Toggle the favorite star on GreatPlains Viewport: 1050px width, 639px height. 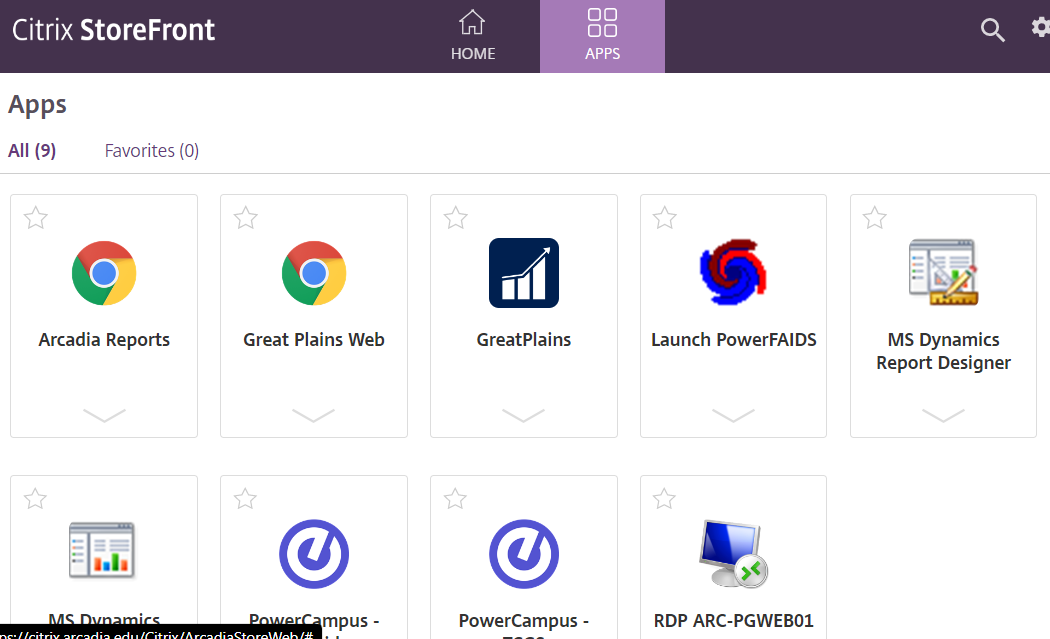click(x=456, y=218)
